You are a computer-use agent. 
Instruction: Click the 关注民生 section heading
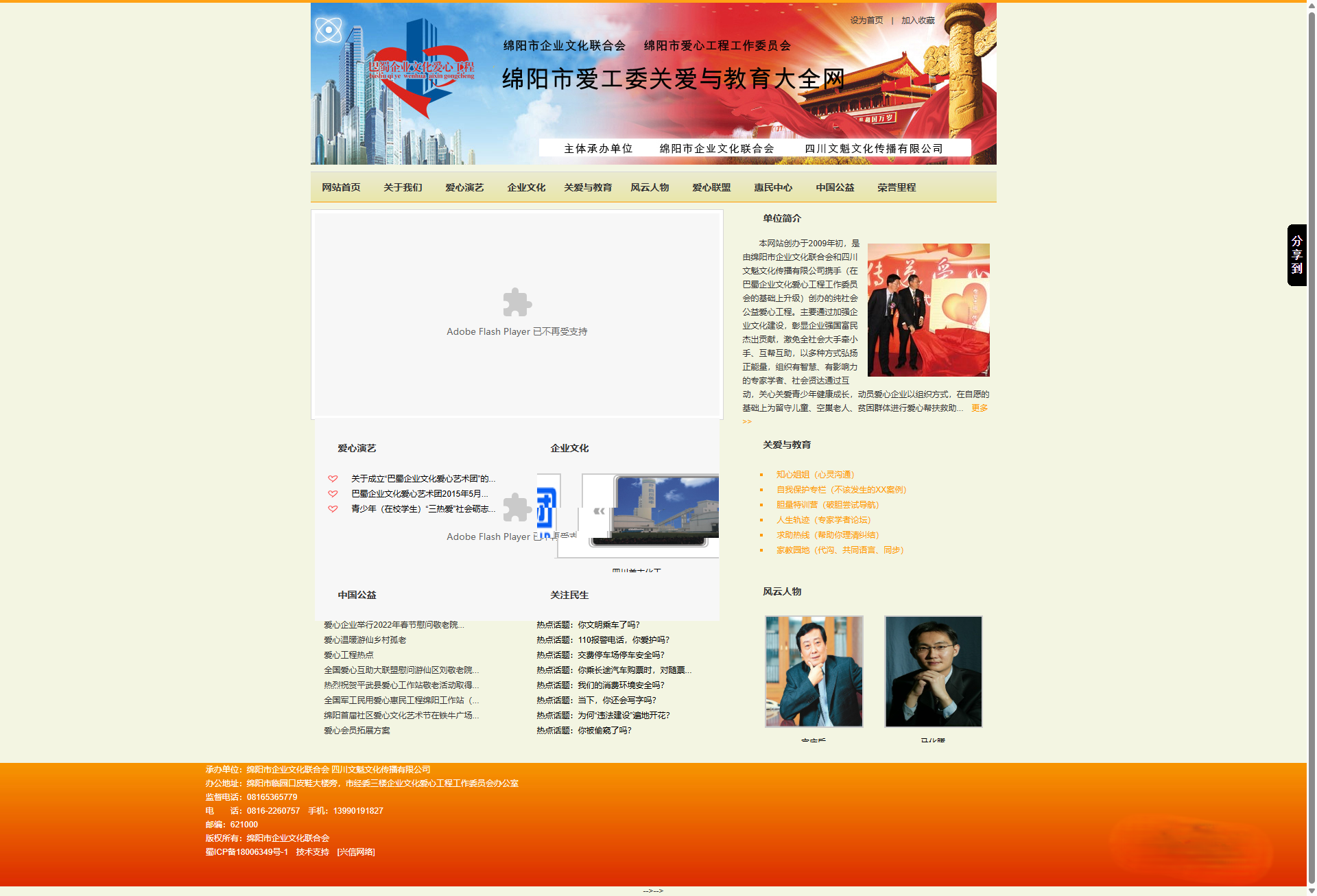(x=569, y=596)
